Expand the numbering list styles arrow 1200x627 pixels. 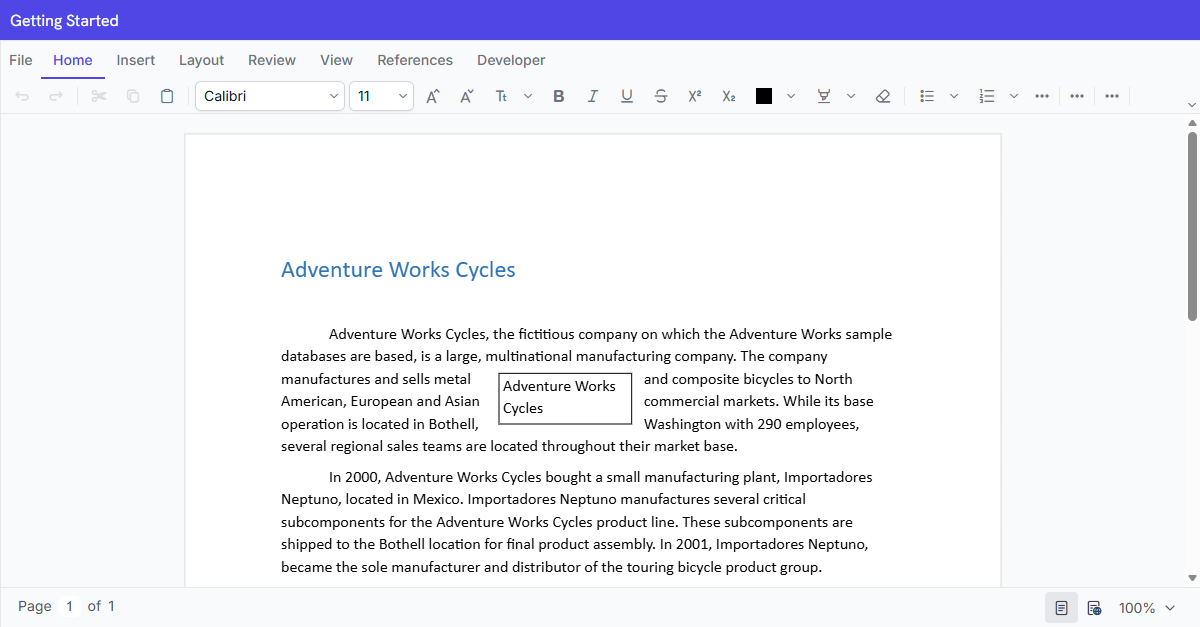[x=1014, y=96]
